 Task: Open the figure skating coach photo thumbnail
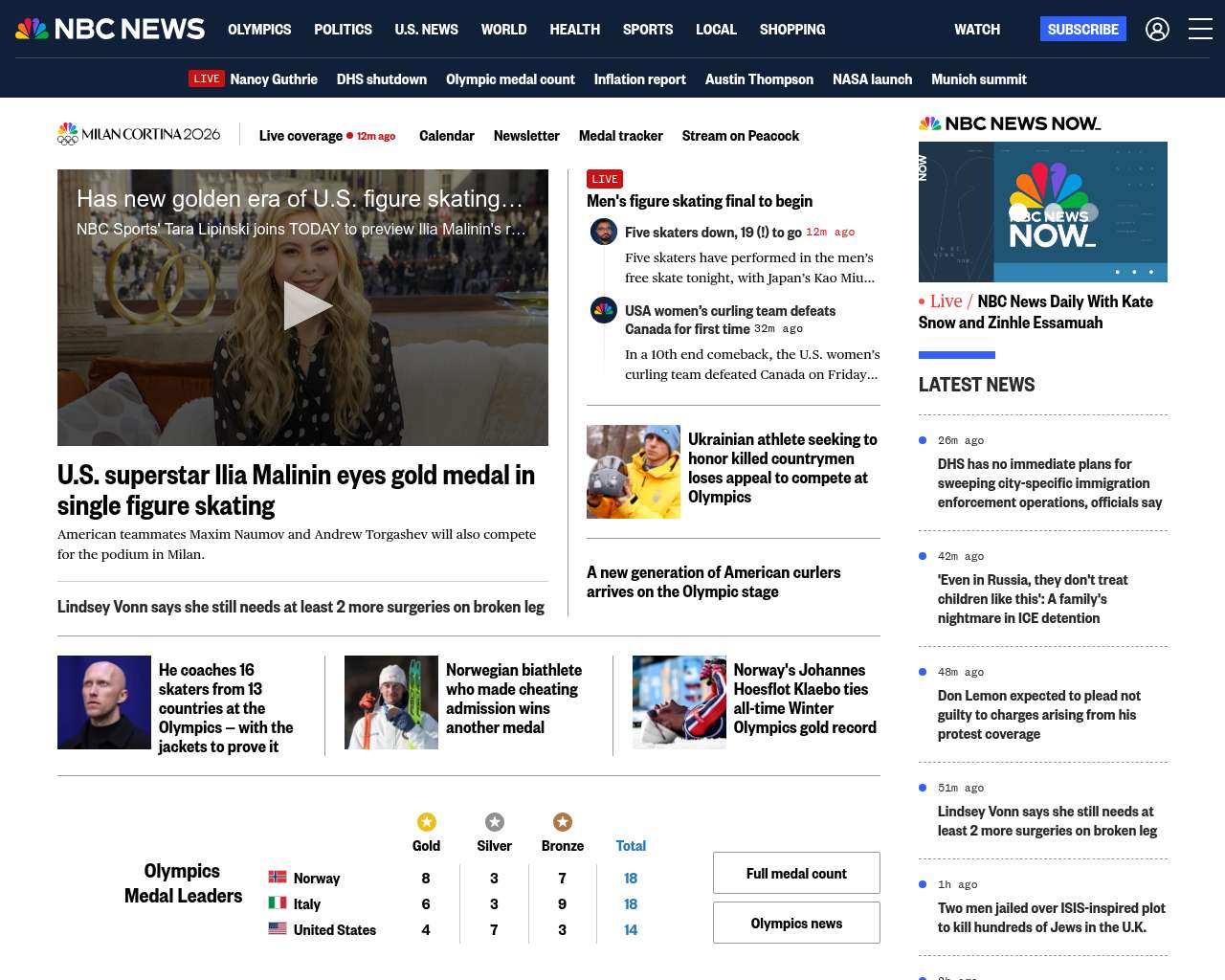point(104,702)
